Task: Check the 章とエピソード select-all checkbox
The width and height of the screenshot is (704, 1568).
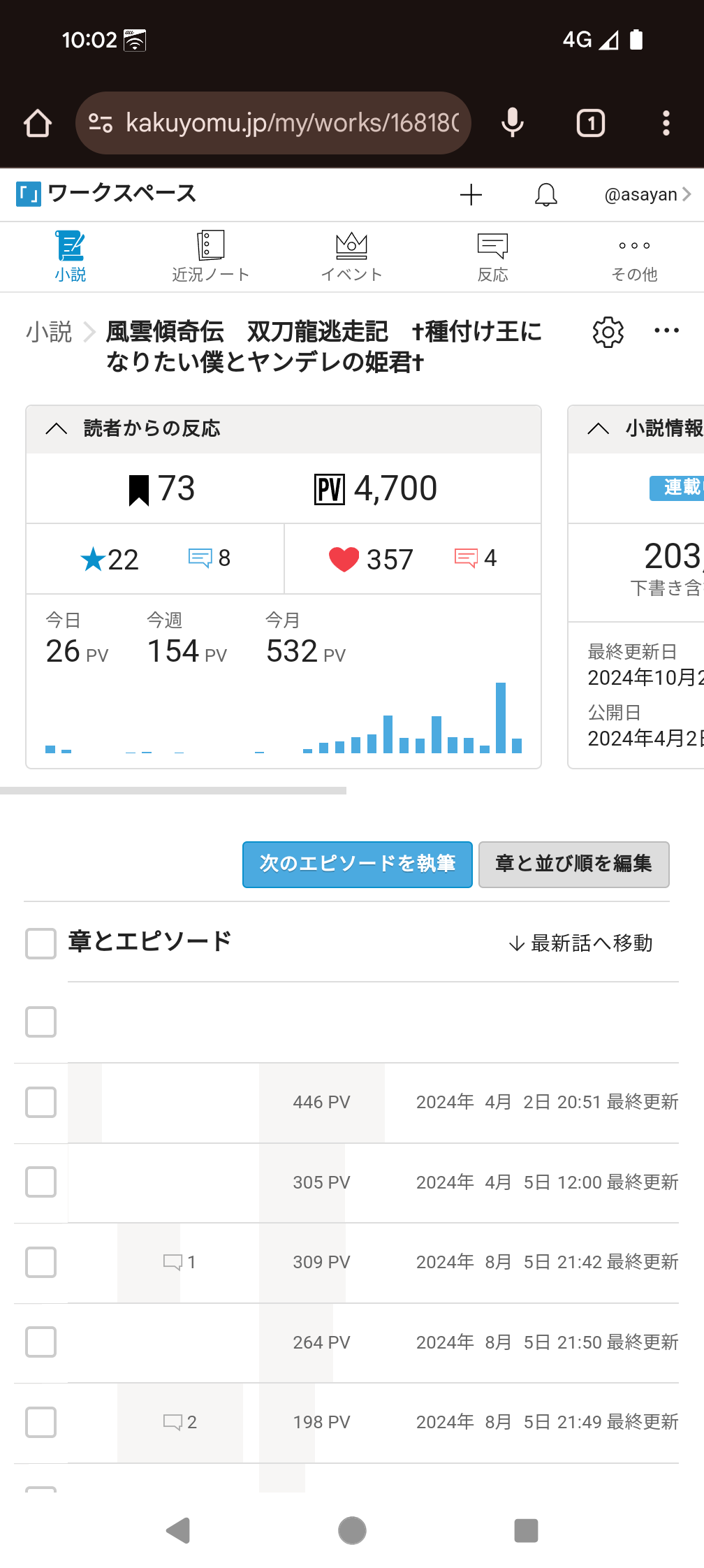Action: coord(41,943)
